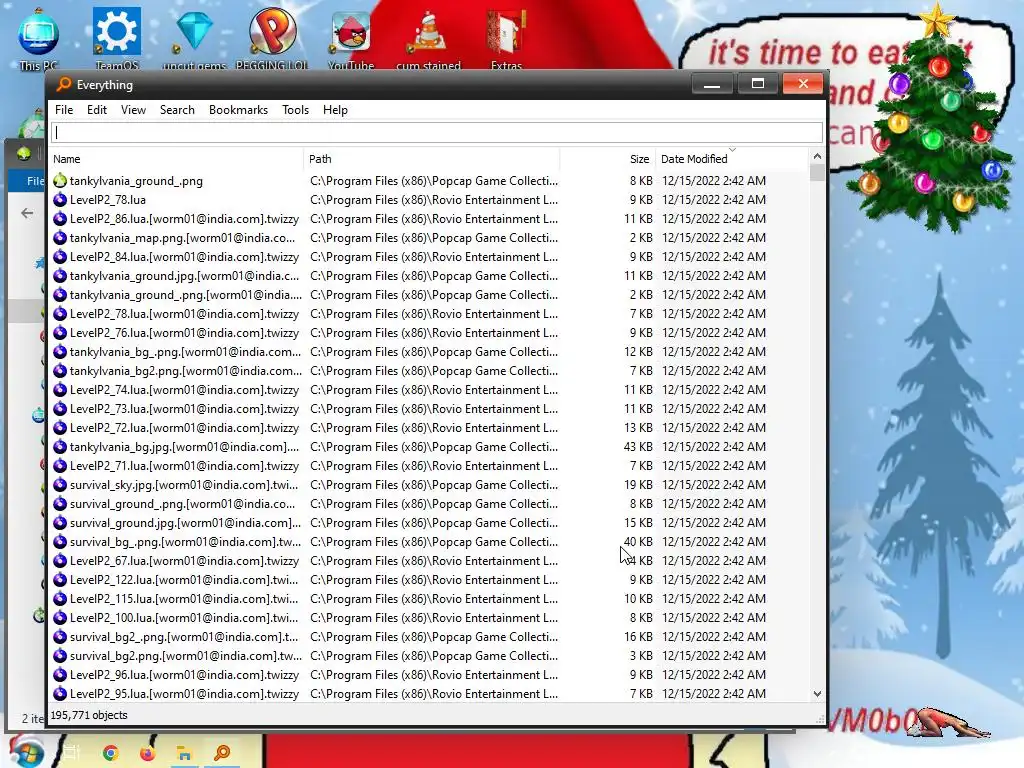1024x768 pixels.
Task: Open the View menu
Action: pos(133,110)
